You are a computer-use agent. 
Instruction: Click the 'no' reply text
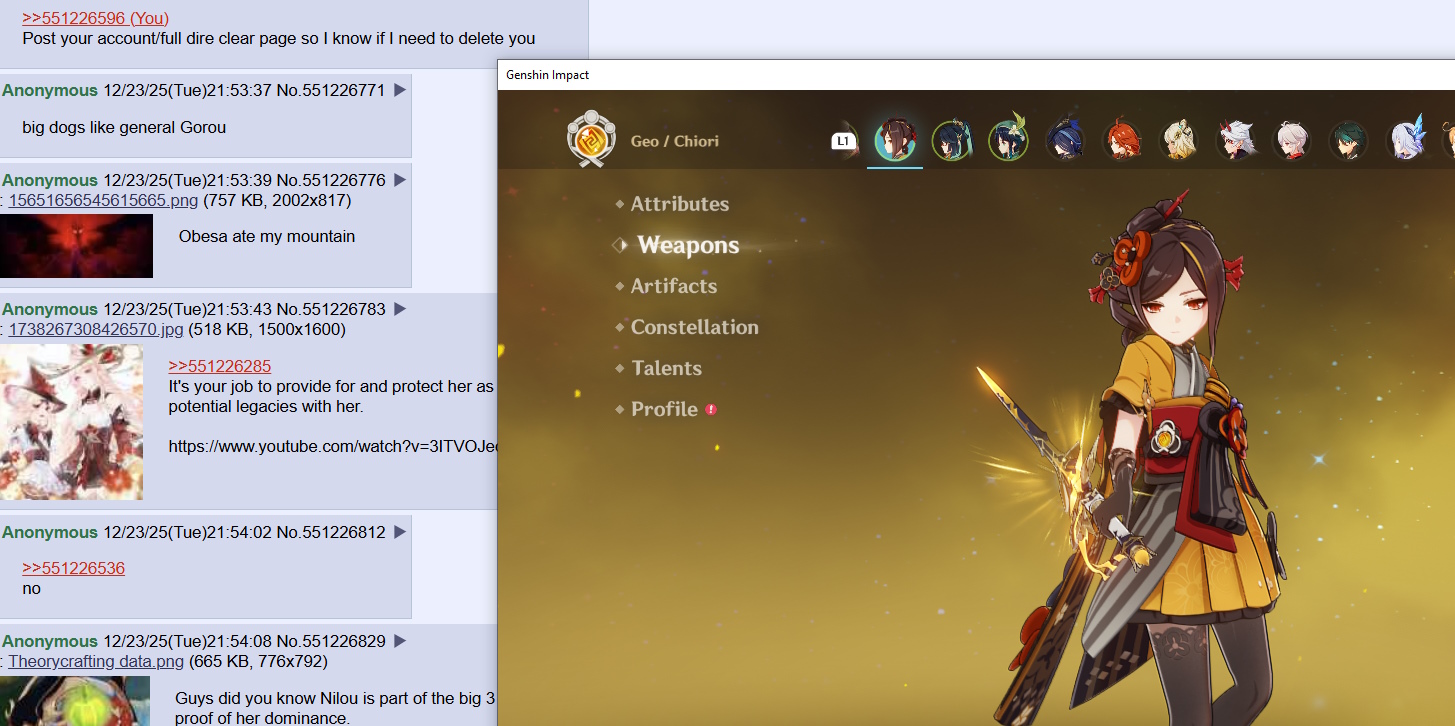[31, 588]
